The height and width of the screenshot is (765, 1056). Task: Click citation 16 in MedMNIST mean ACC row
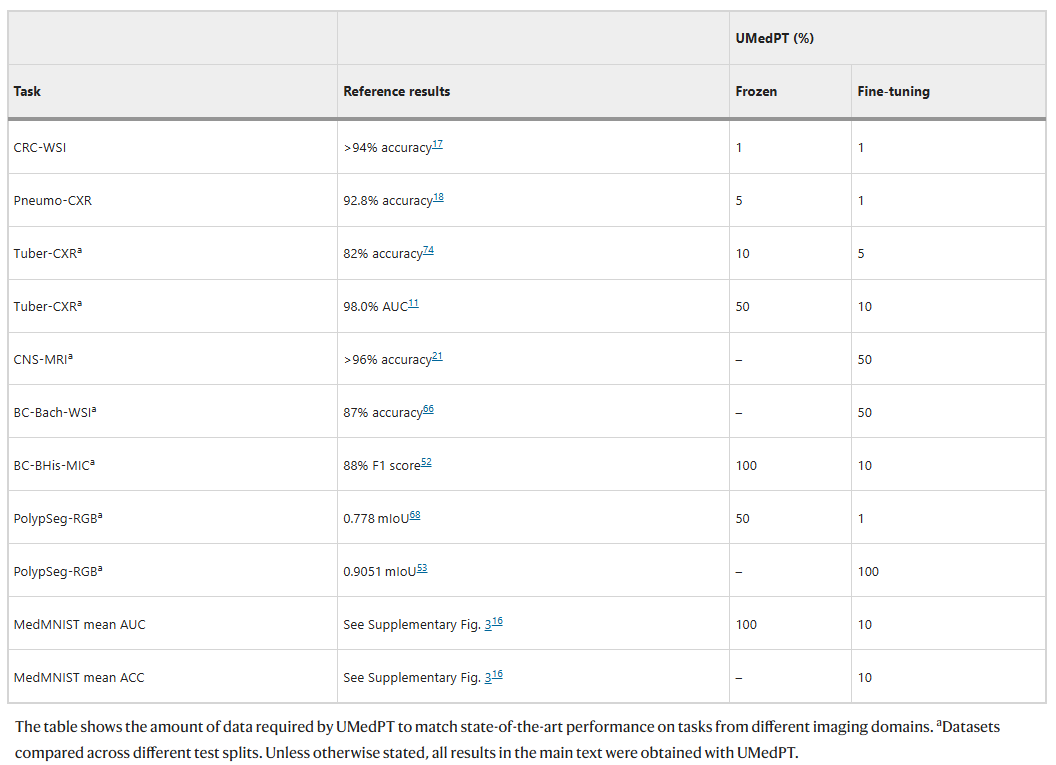point(497,675)
